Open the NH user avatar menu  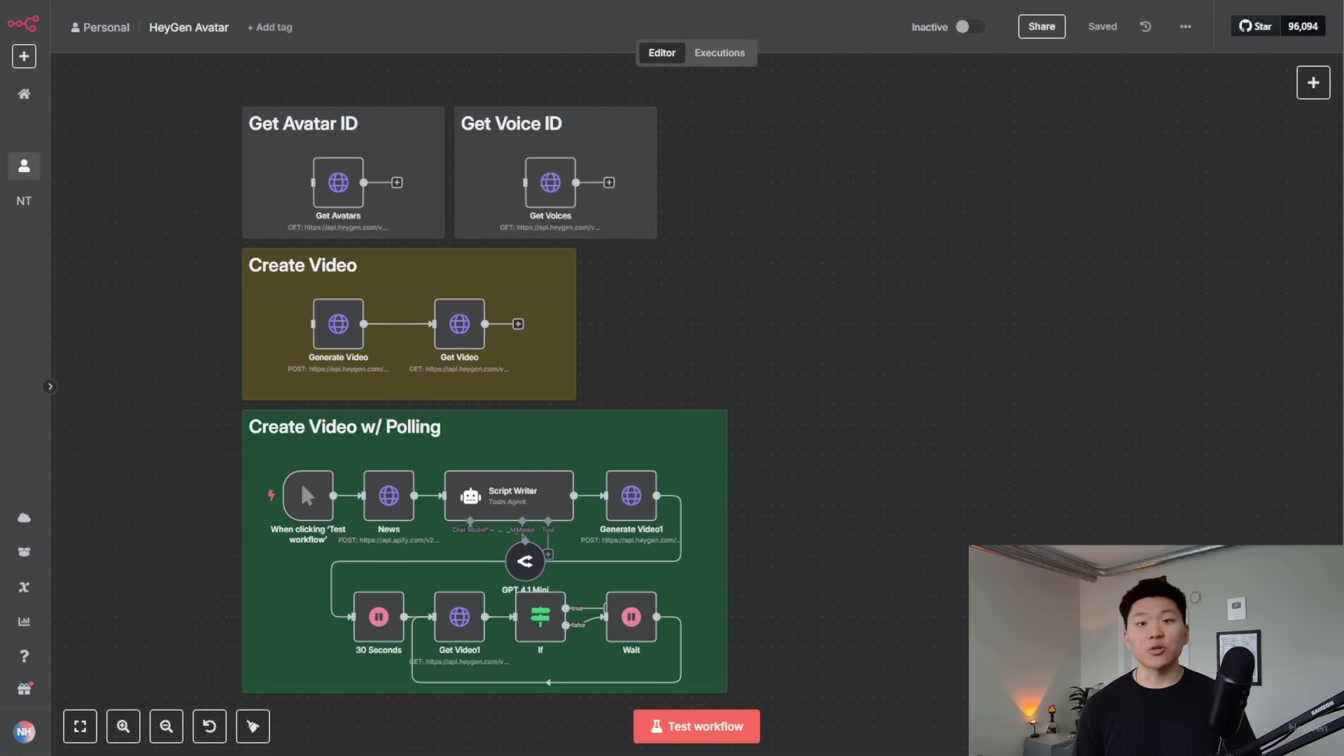[24, 731]
